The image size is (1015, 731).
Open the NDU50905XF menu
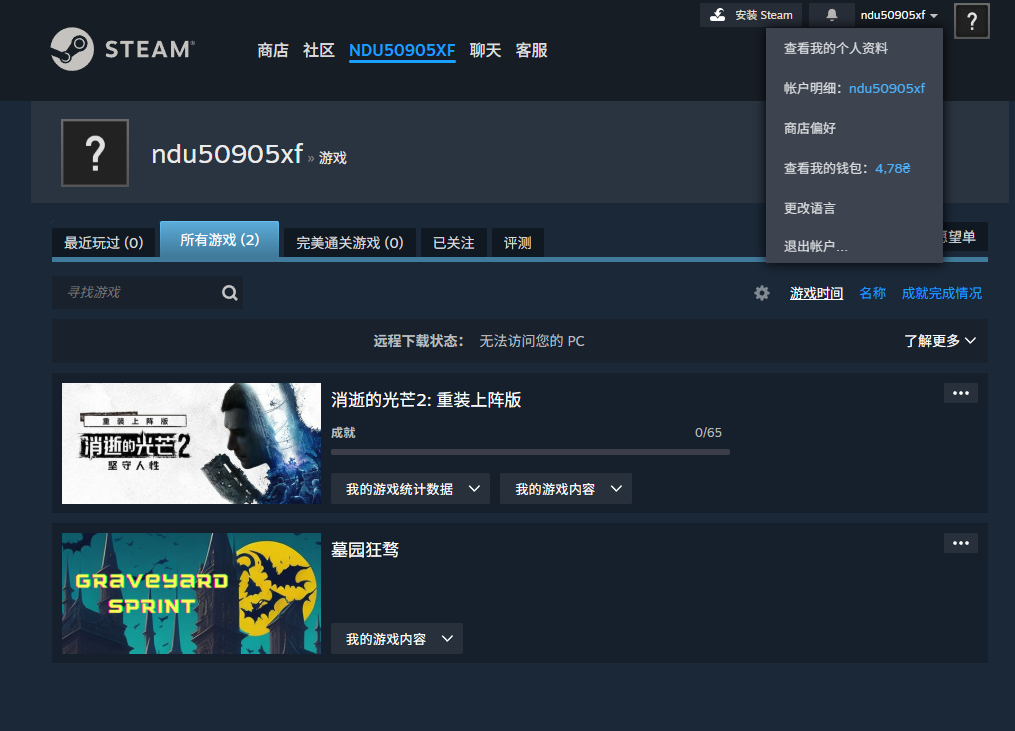point(402,51)
